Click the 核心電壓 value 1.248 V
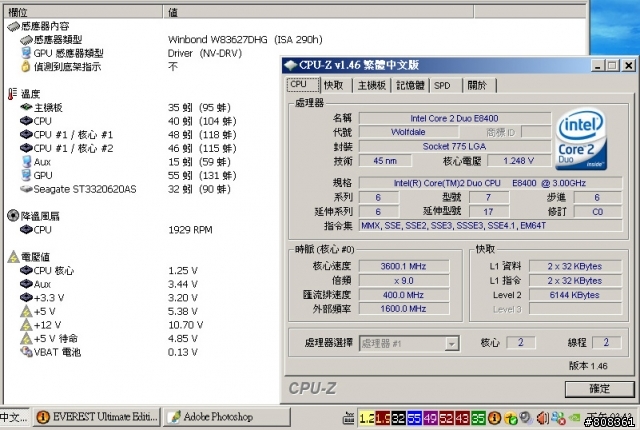Viewport: 640px width, 430px height. point(519,161)
